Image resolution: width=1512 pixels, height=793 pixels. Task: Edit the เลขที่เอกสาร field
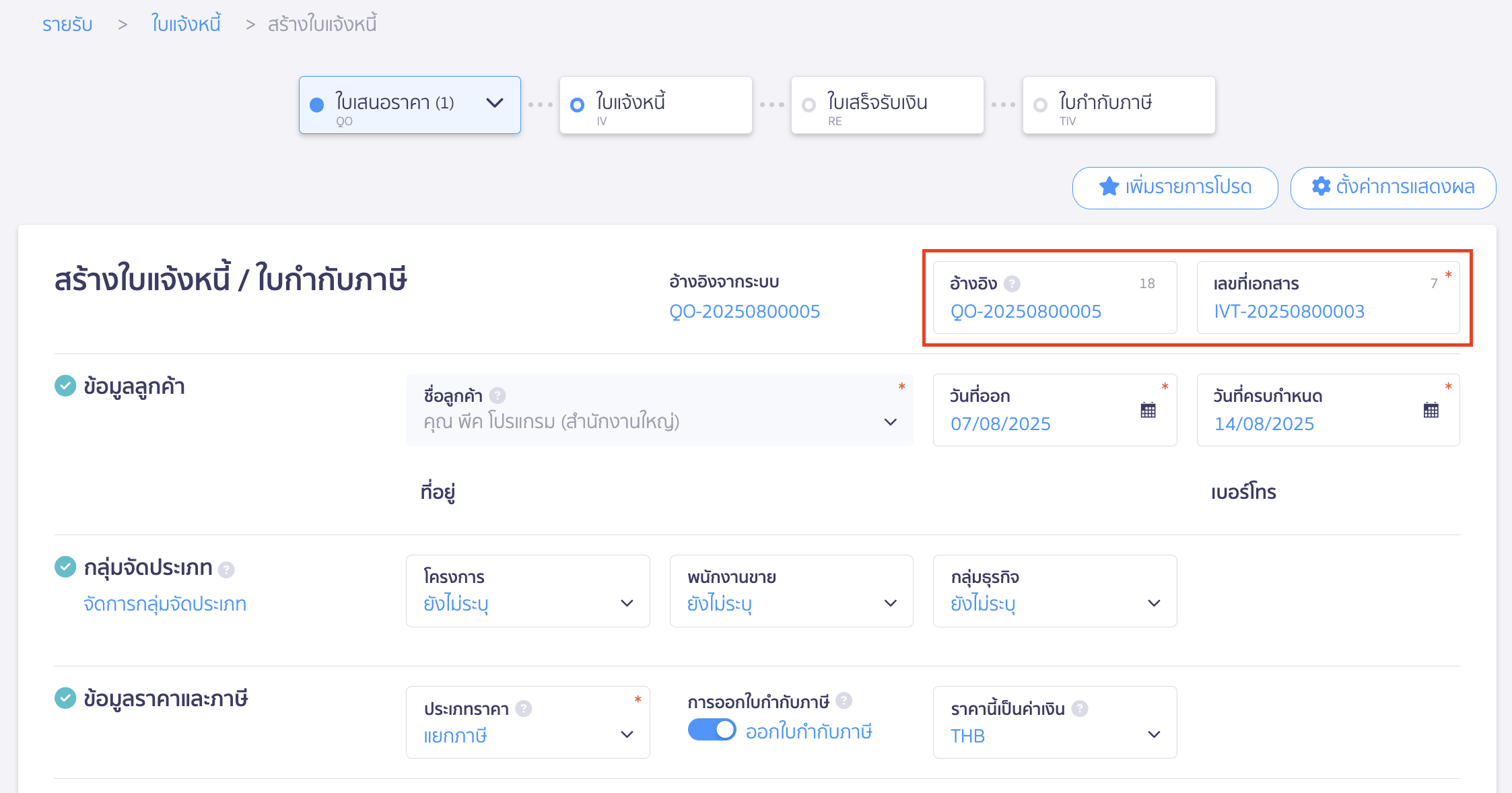click(1328, 298)
